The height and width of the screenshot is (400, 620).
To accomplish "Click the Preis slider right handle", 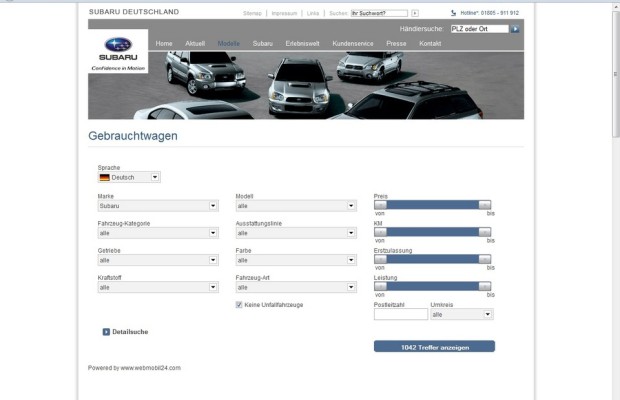I will point(485,205).
